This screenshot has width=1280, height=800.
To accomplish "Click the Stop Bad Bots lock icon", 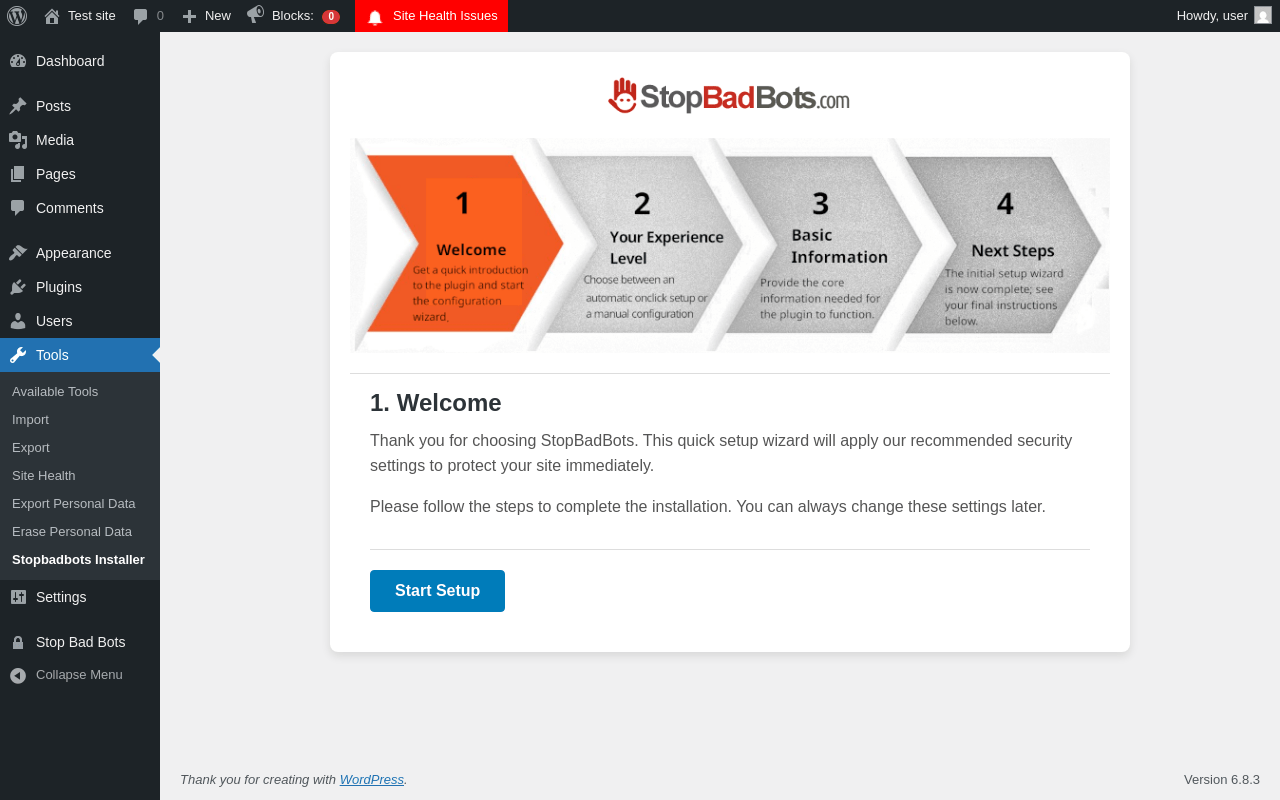I will click(18, 642).
